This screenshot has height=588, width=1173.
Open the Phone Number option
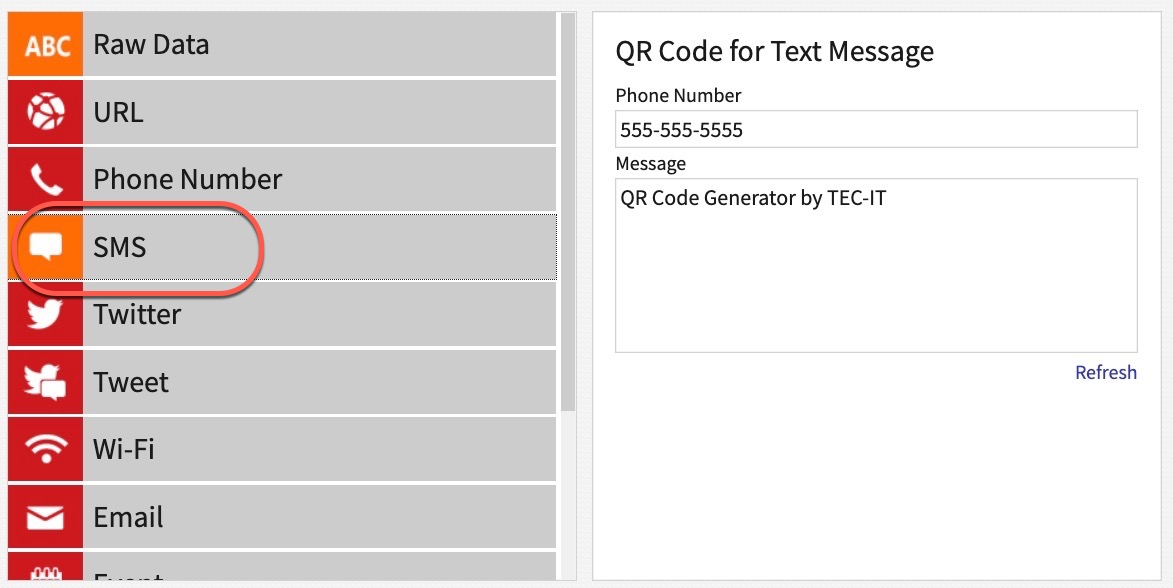click(188, 180)
